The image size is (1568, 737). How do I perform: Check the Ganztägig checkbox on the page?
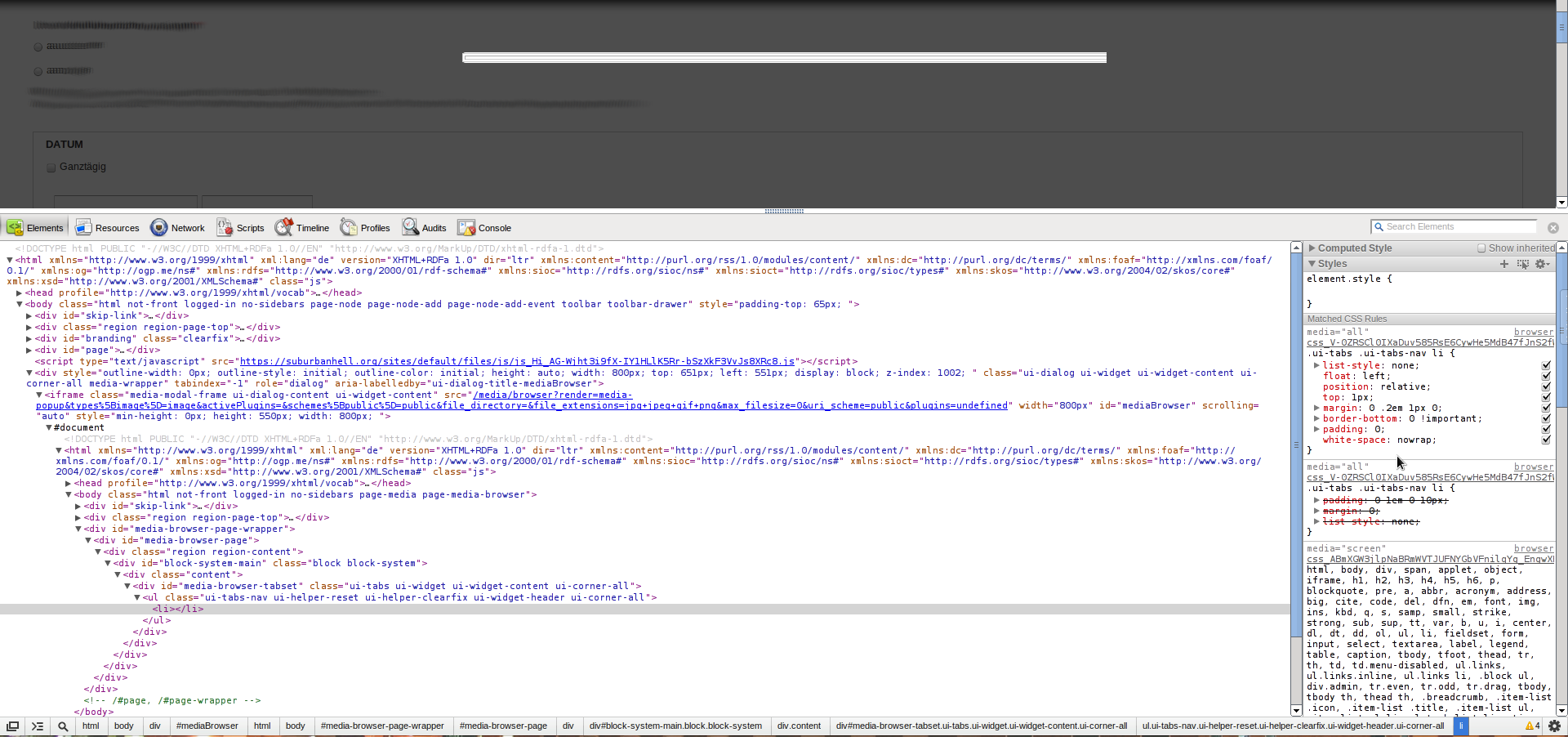(51, 167)
